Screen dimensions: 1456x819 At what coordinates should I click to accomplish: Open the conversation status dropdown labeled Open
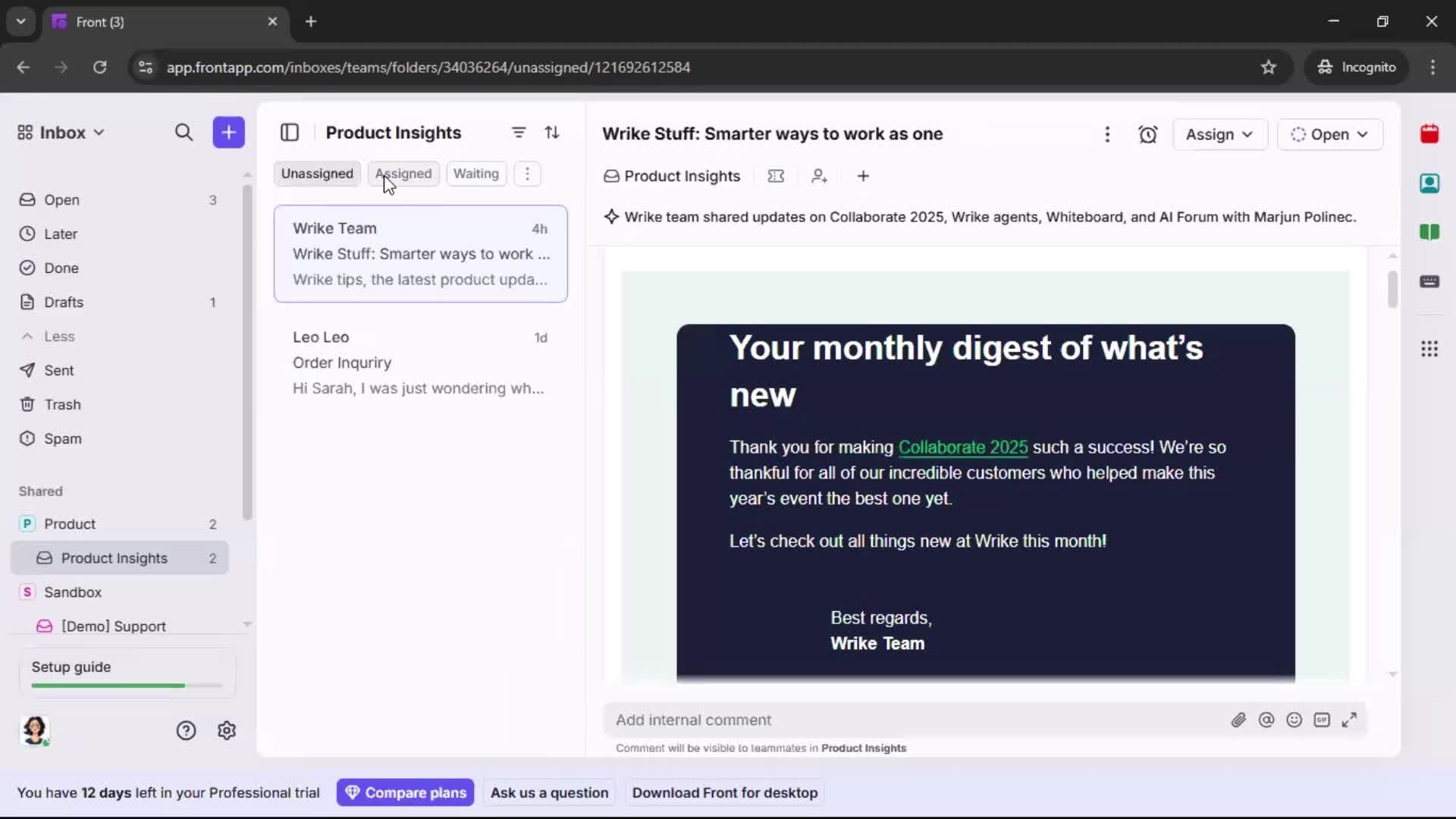click(x=1331, y=134)
